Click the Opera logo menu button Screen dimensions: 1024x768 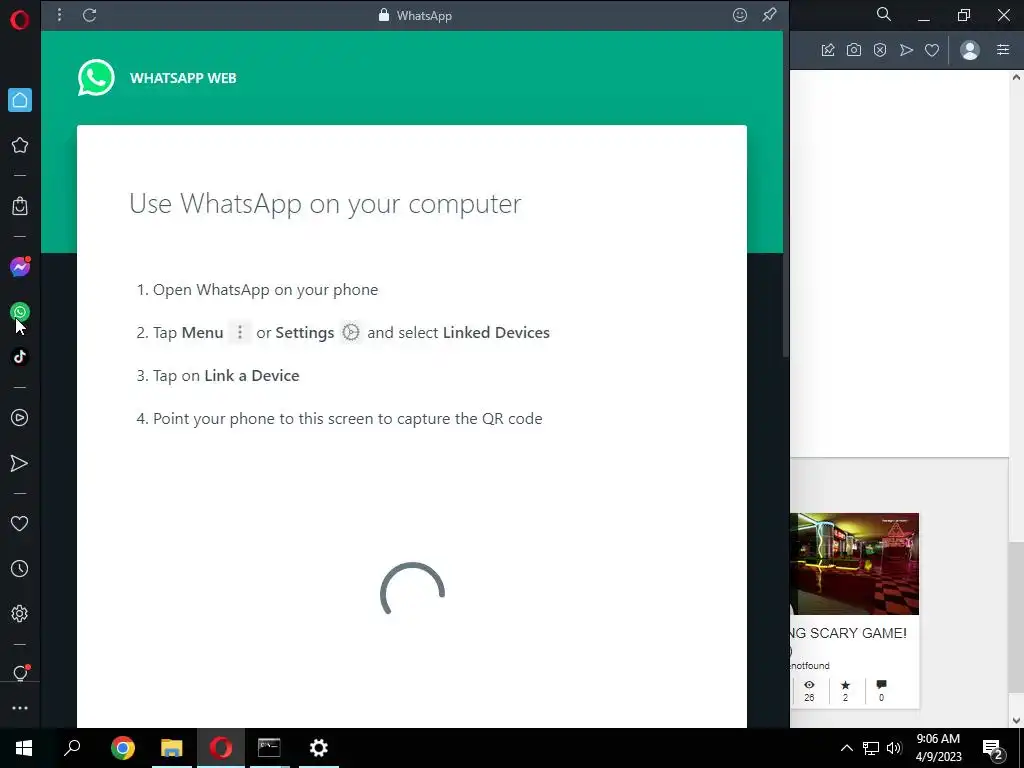click(20, 20)
